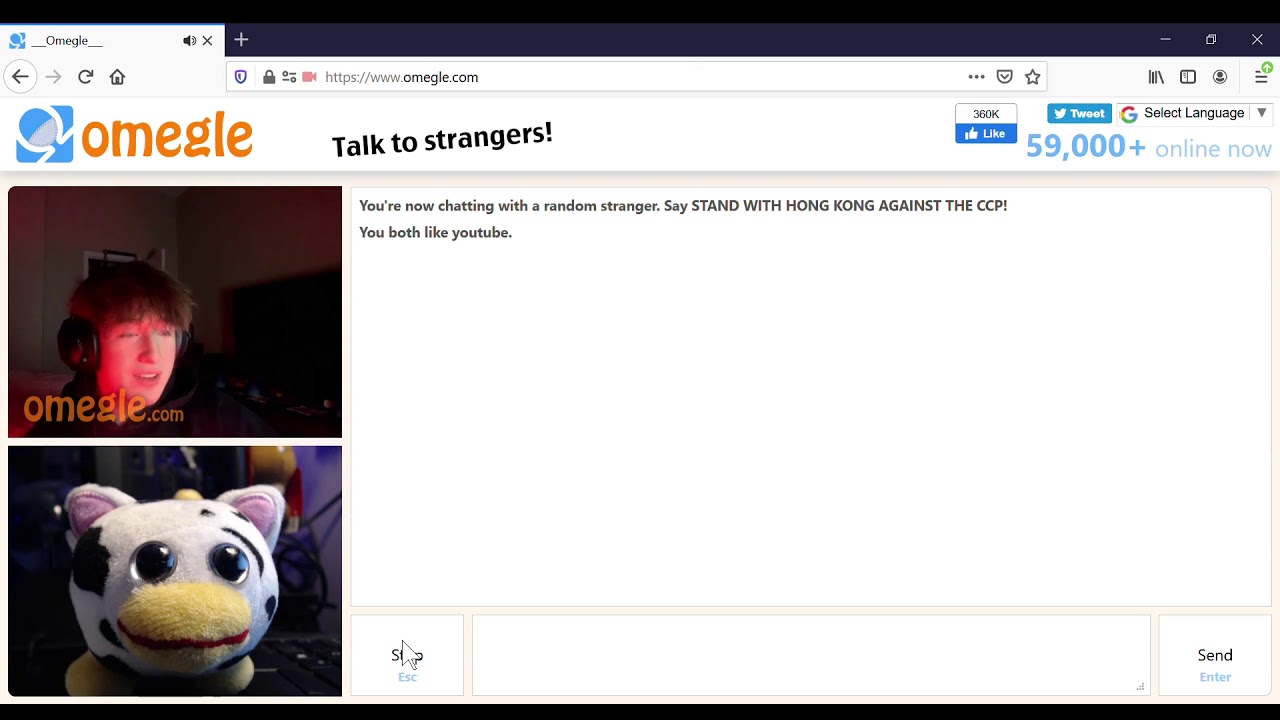The image size is (1280, 720).
Task: Tweet about Omegle
Action: [1079, 113]
